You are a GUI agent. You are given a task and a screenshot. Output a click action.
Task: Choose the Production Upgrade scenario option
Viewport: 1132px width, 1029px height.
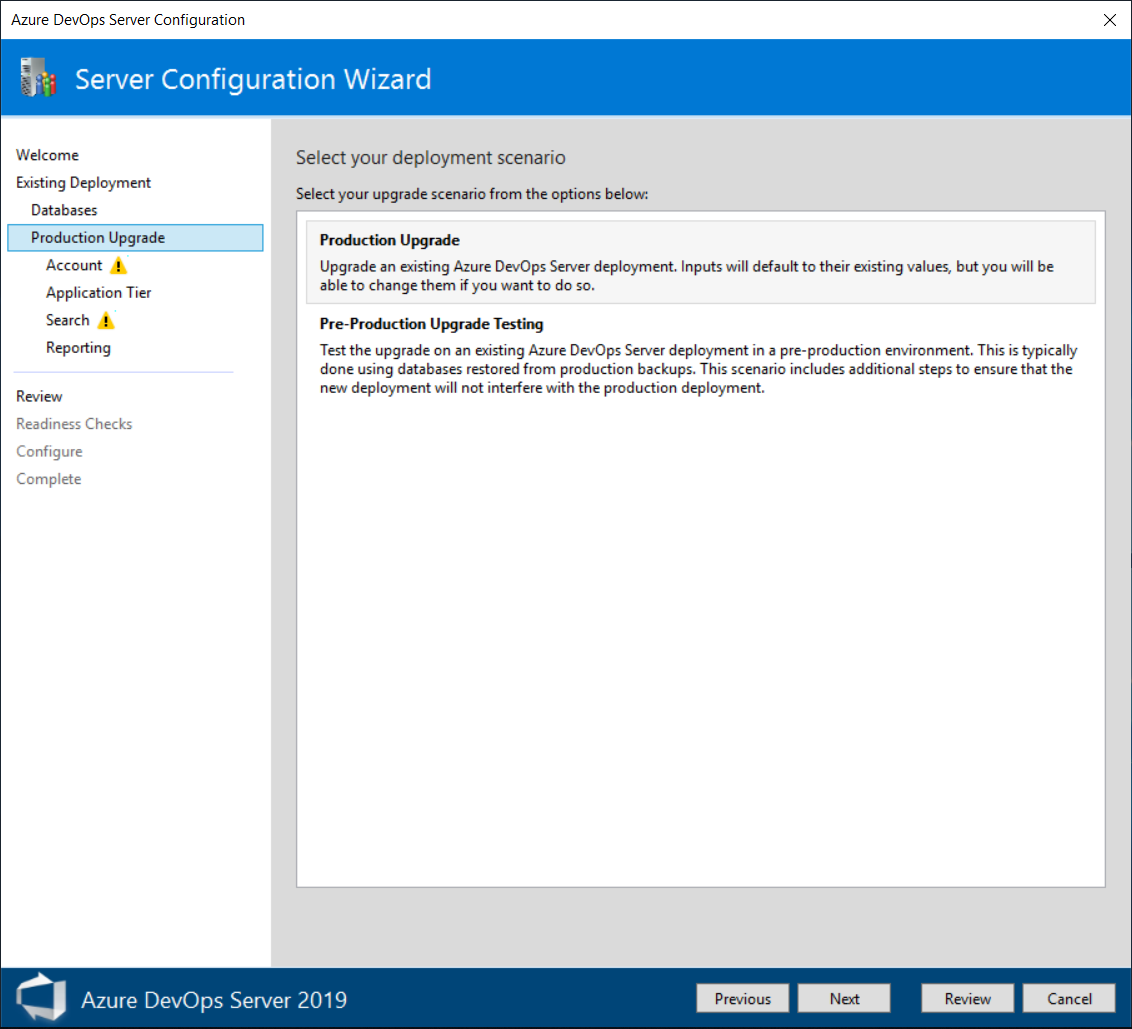coord(701,262)
